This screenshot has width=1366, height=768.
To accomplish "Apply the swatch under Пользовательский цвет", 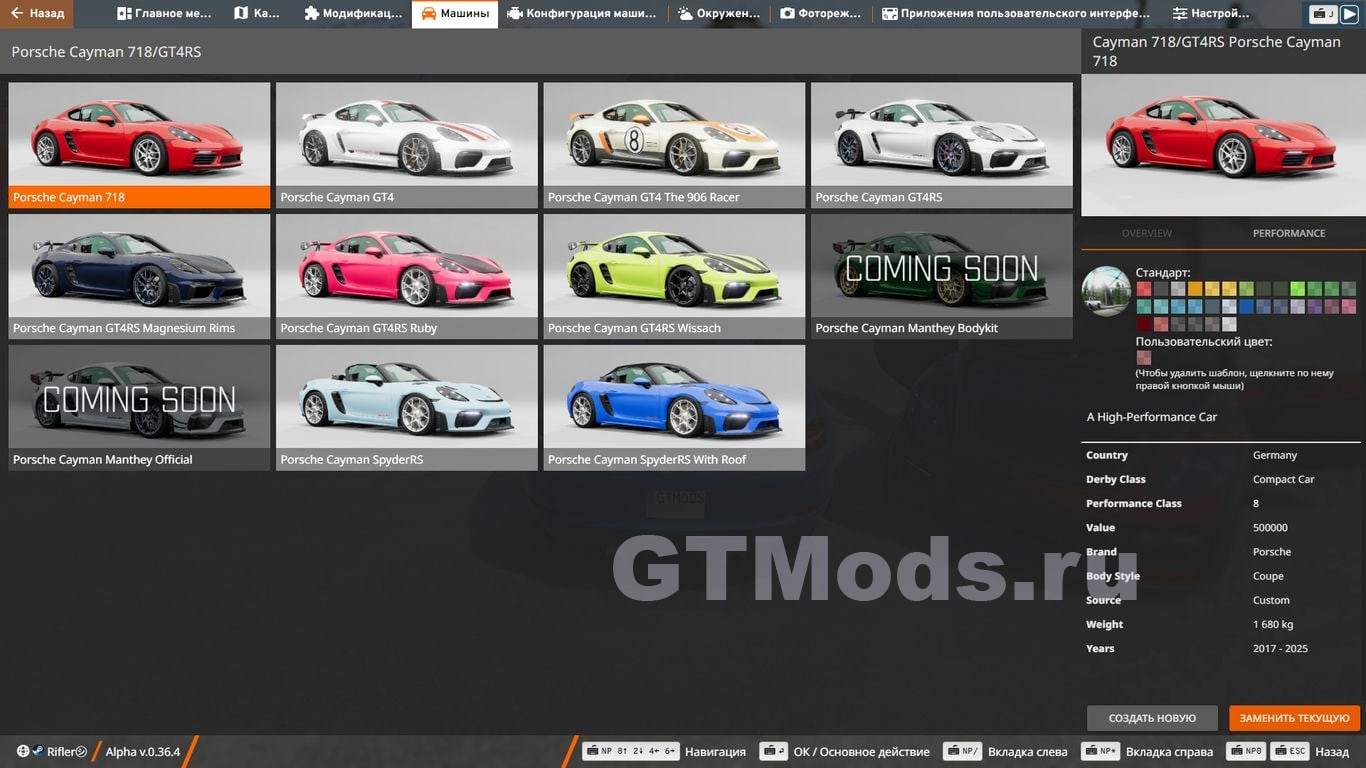I will tap(1143, 357).
